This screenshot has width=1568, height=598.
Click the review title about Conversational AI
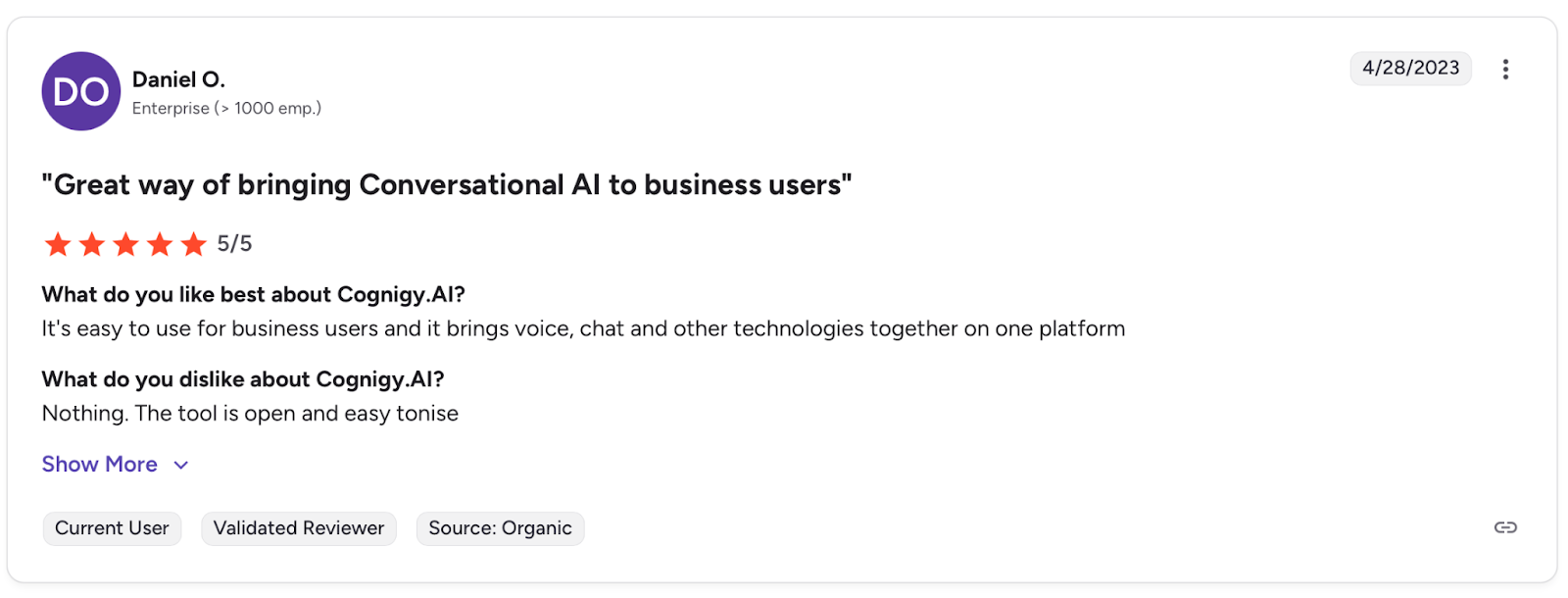pyautogui.click(x=447, y=185)
